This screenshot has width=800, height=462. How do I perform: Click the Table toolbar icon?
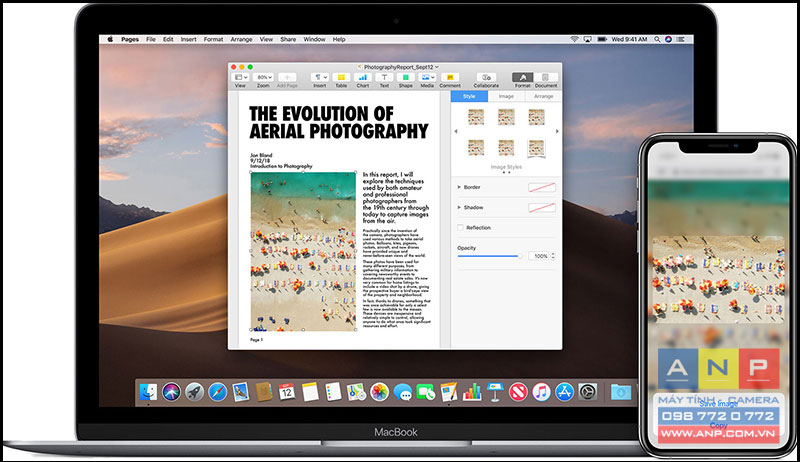[341, 78]
